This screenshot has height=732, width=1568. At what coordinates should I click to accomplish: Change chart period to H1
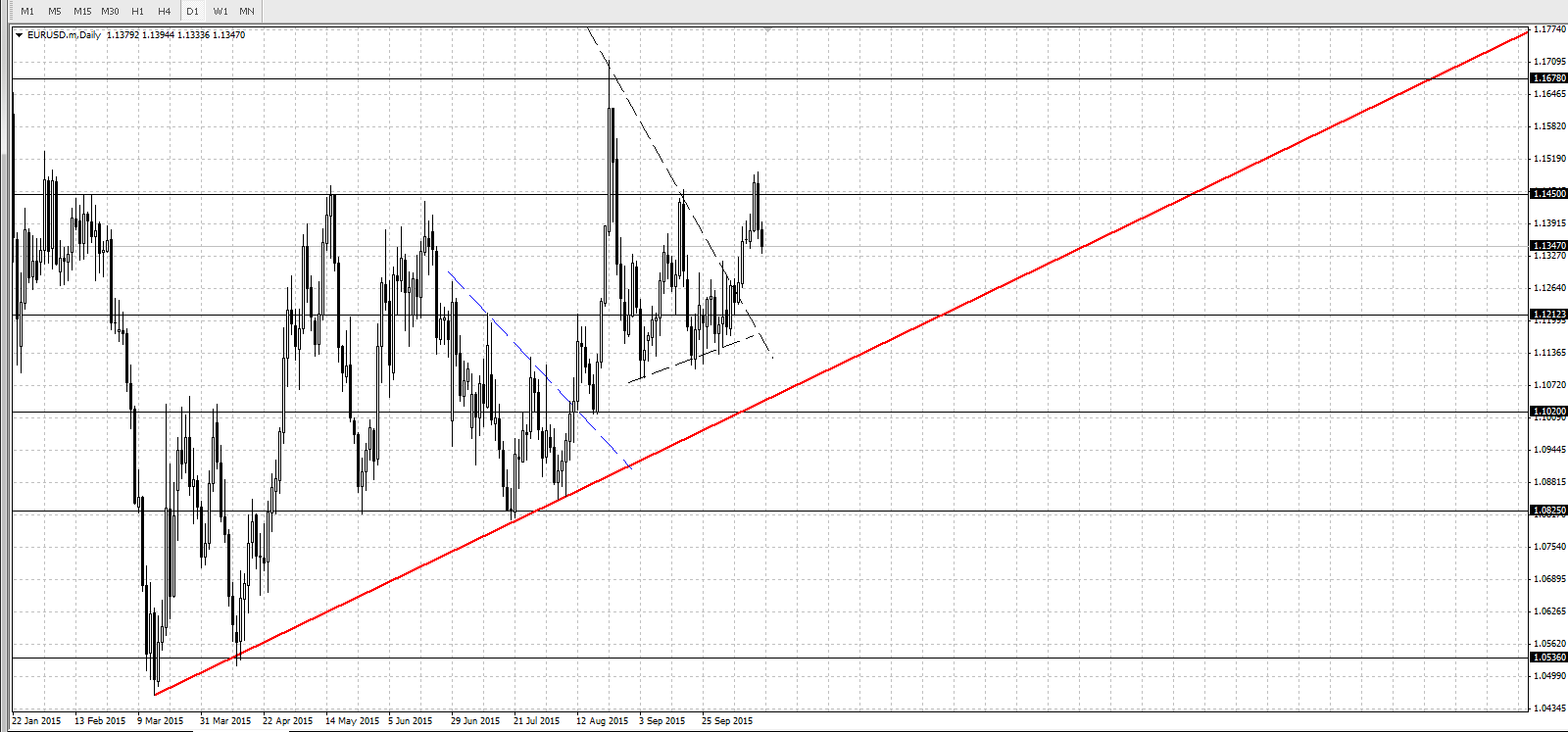tap(137, 11)
